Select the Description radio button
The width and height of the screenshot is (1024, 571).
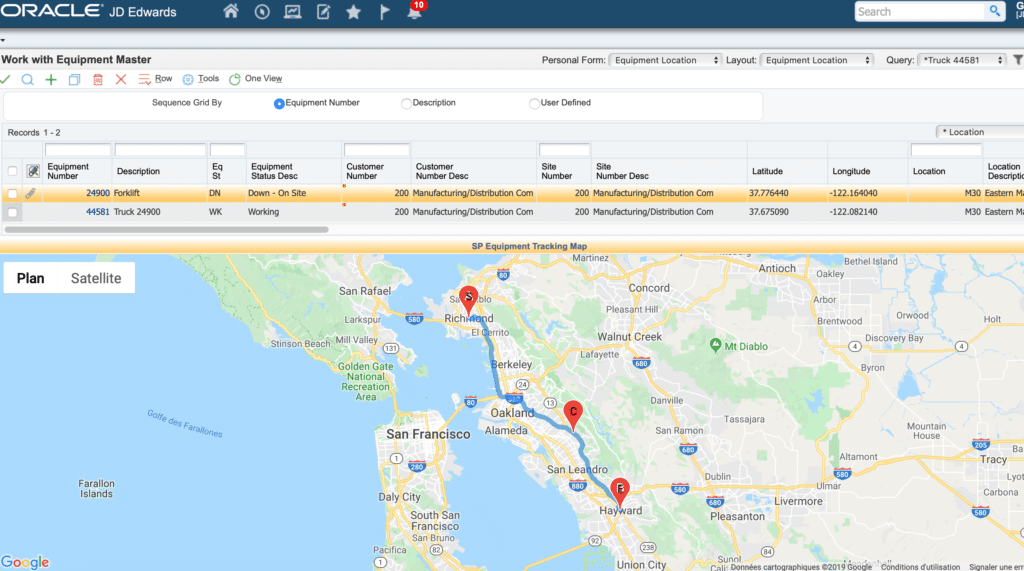pos(406,103)
